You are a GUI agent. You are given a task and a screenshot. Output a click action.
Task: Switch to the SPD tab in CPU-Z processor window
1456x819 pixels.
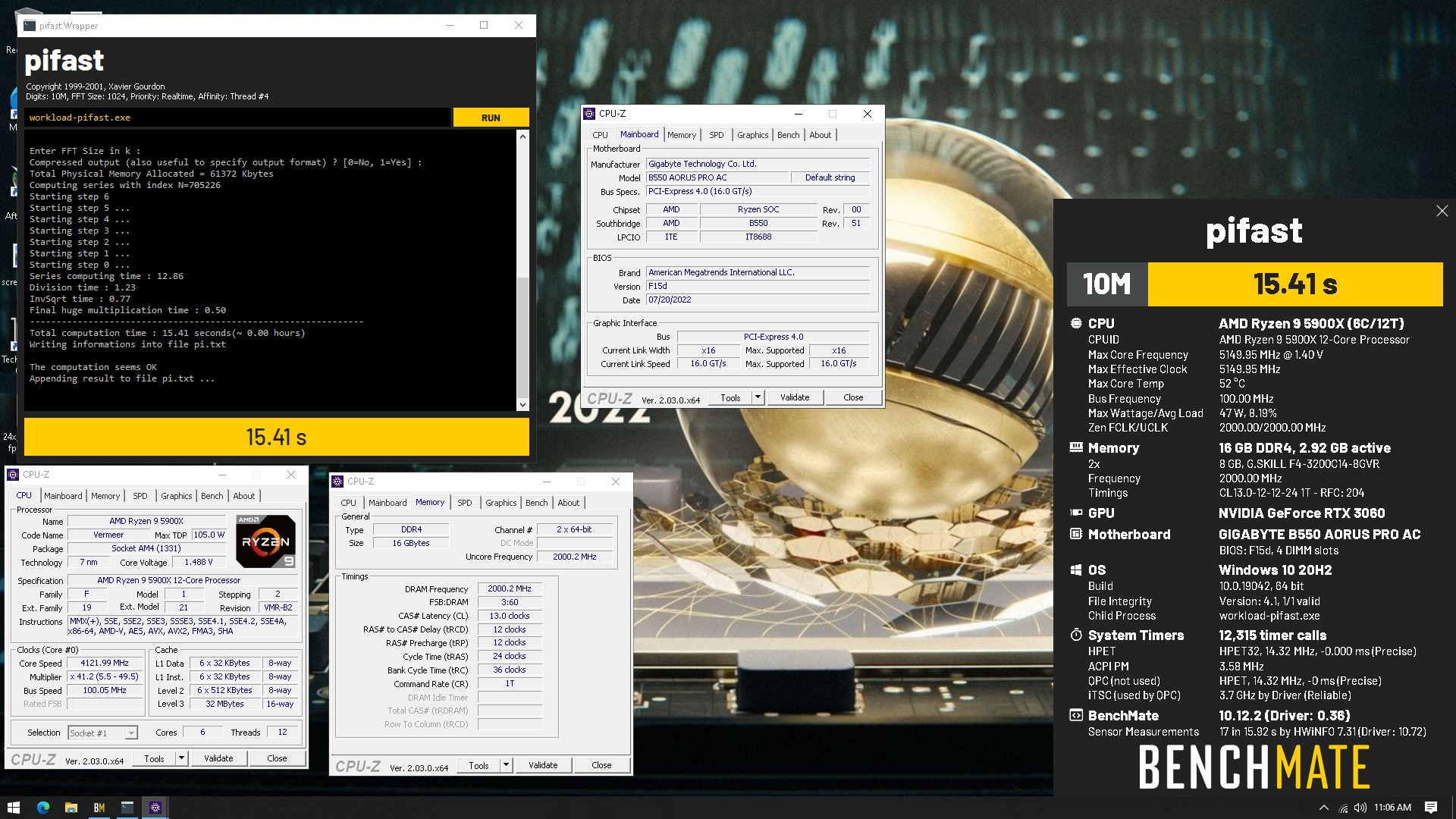click(140, 496)
